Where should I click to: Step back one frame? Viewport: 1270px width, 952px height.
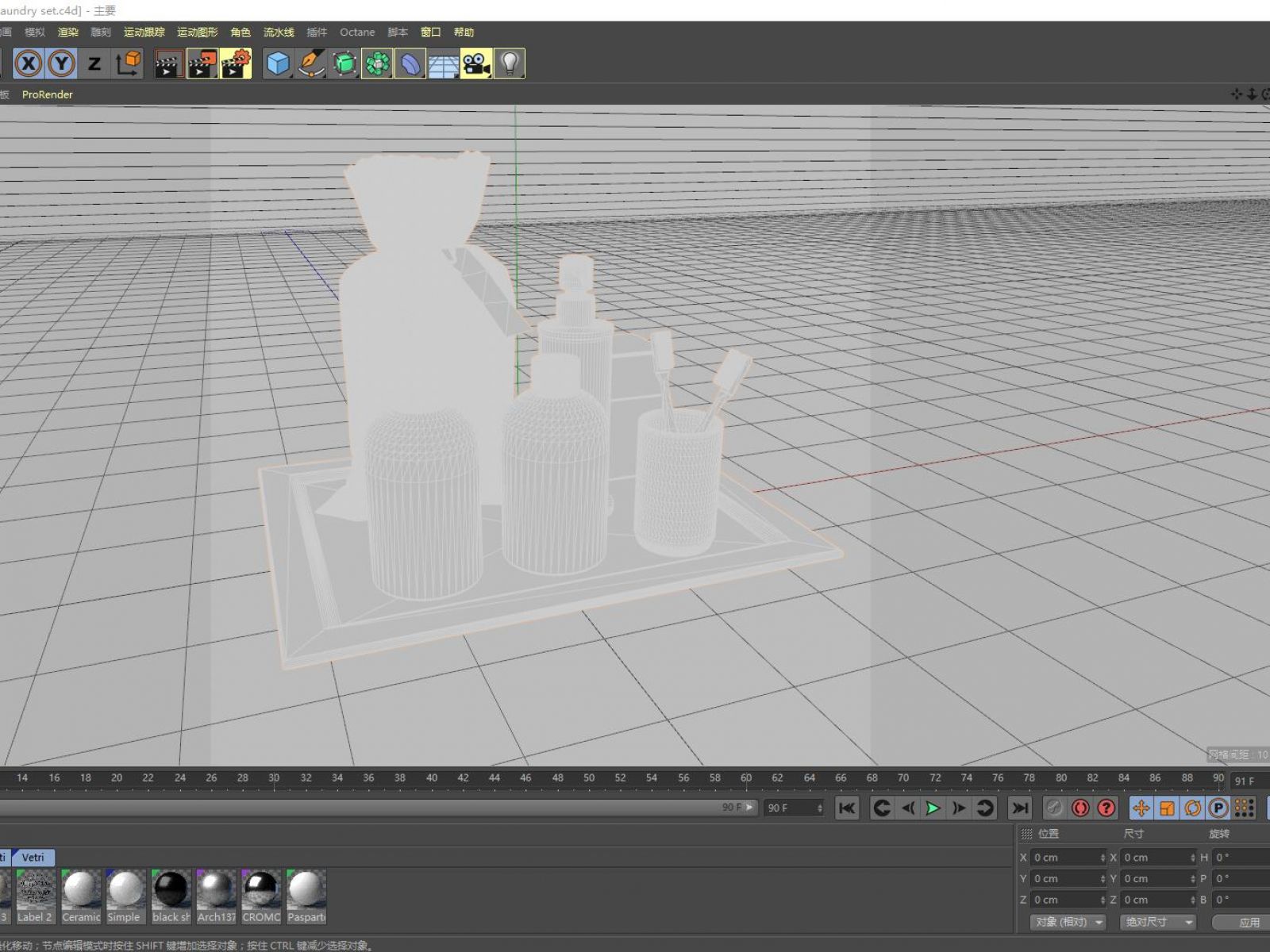pyautogui.click(x=907, y=808)
